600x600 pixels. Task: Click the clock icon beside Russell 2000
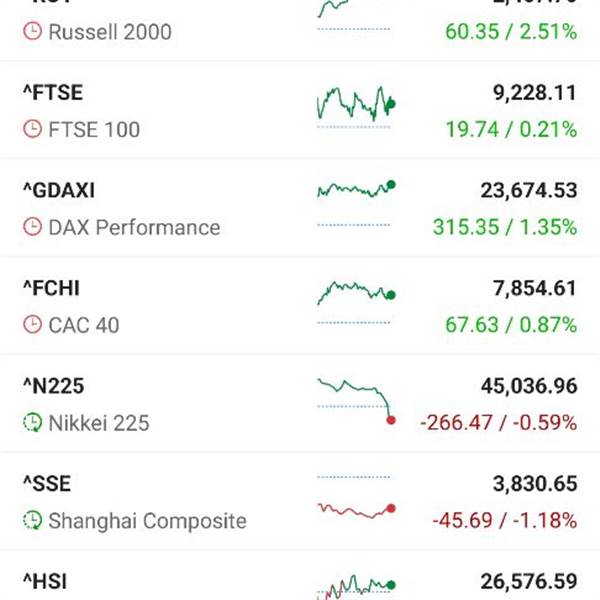pos(33,31)
